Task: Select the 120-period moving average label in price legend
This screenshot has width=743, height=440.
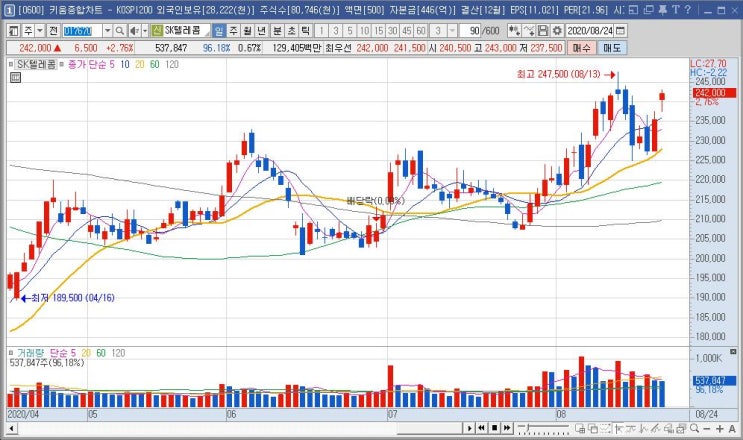Action: 172,64
